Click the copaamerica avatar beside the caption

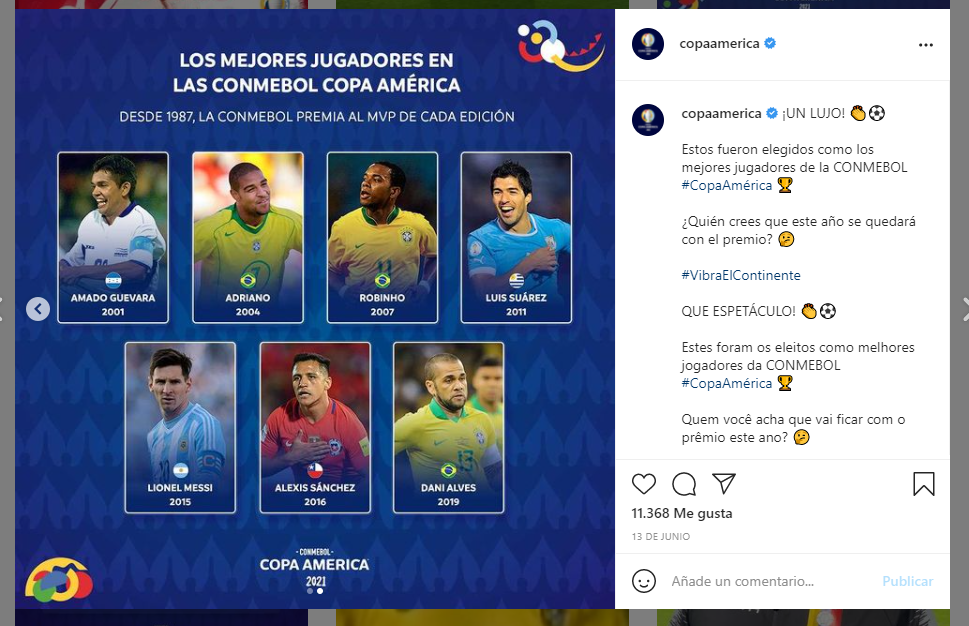coord(648,119)
